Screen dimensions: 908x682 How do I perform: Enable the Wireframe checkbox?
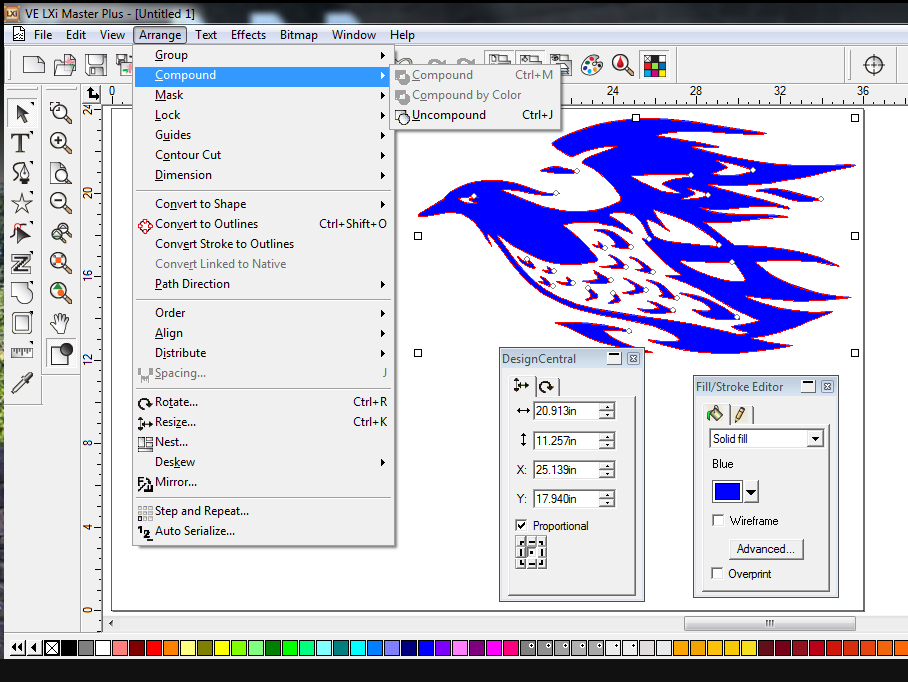point(718,521)
